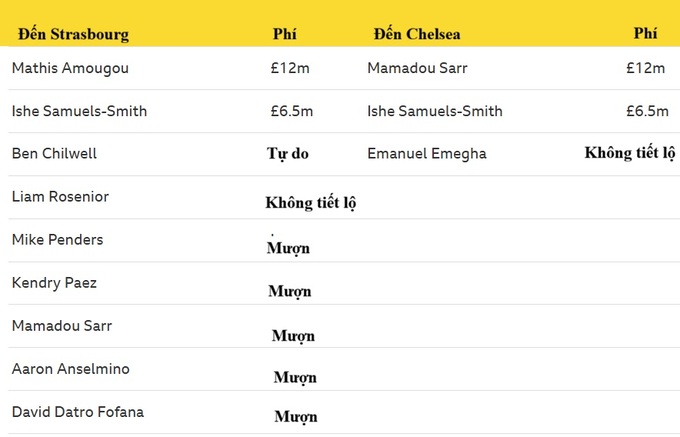Image resolution: width=680 pixels, height=437 pixels.
Task: Click the "Mượn" fee beside Aaron Anselmino
Action: pos(295,377)
